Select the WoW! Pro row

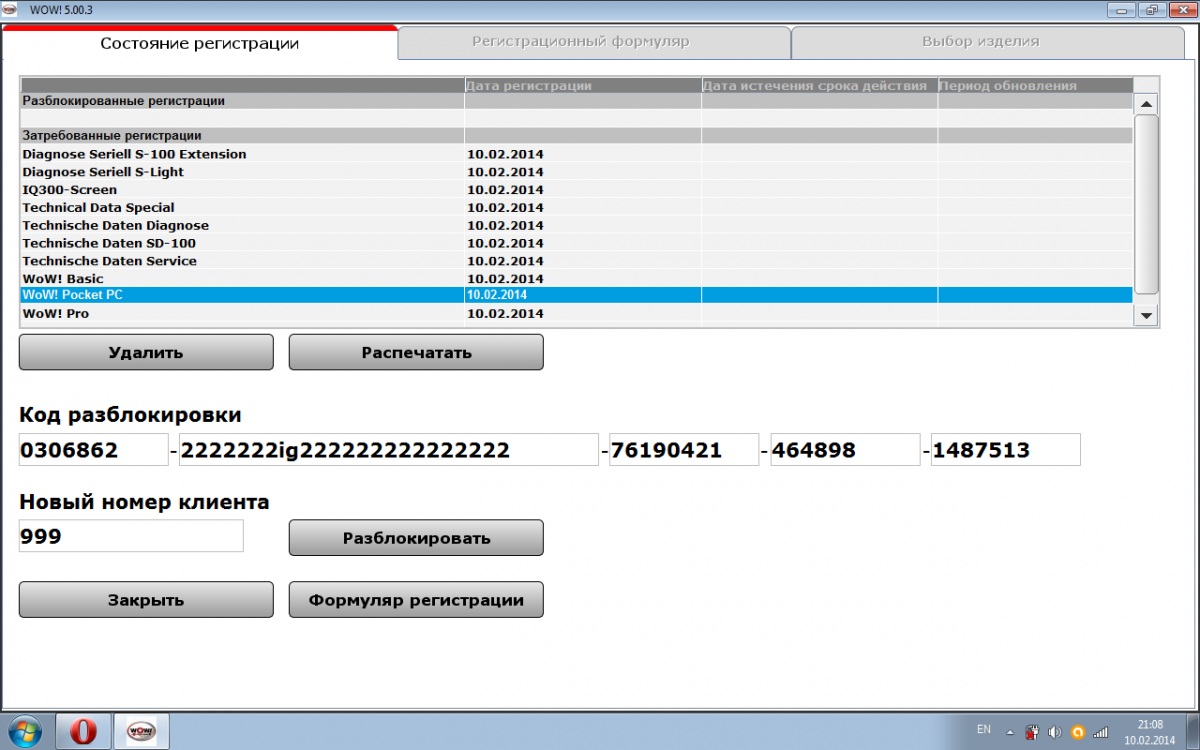click(x=577, y=313)
